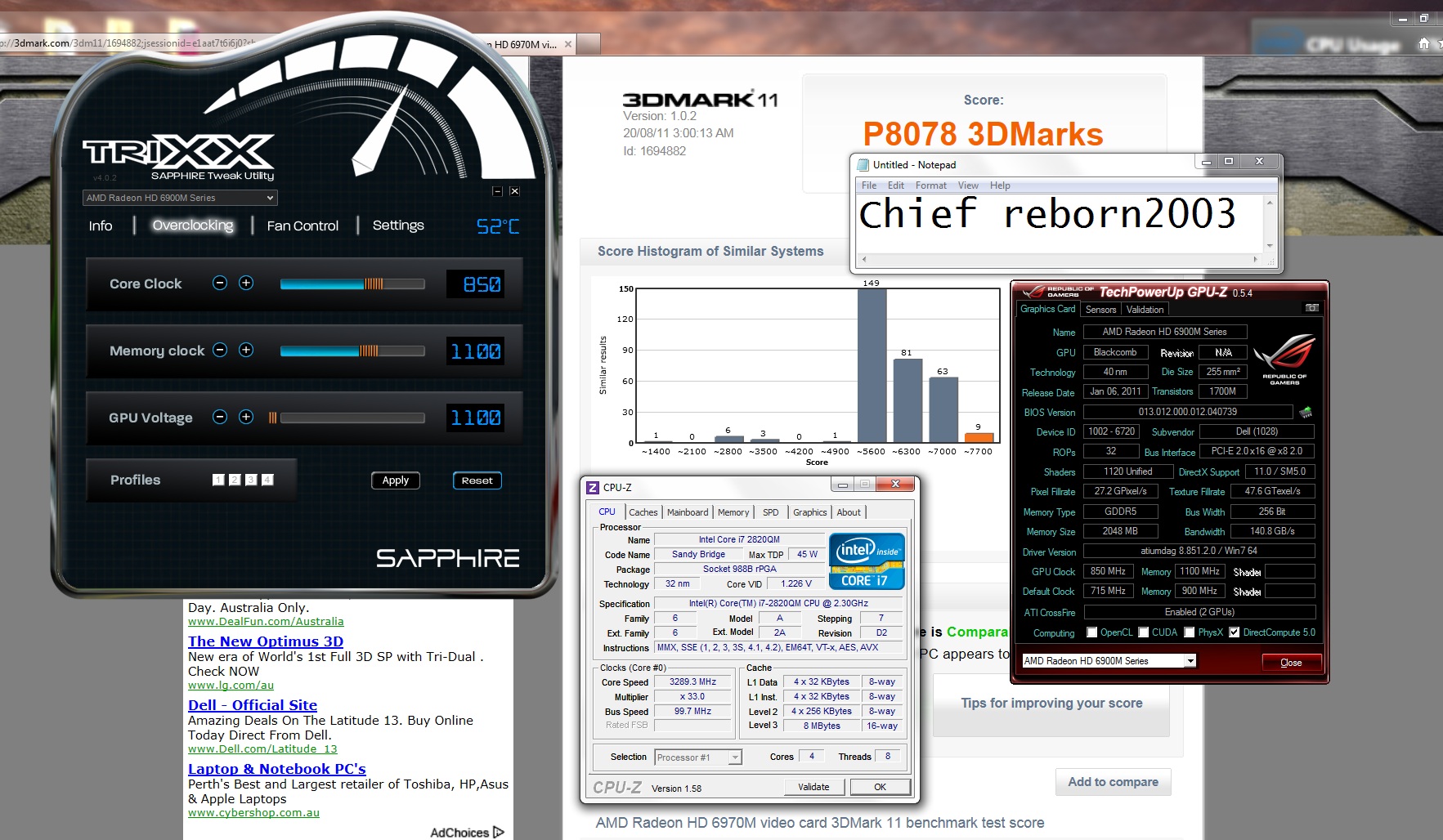The image size is (1443, 840).
Task: Decrease Memory clock with minus icon
Action: (x=219, y=350)
